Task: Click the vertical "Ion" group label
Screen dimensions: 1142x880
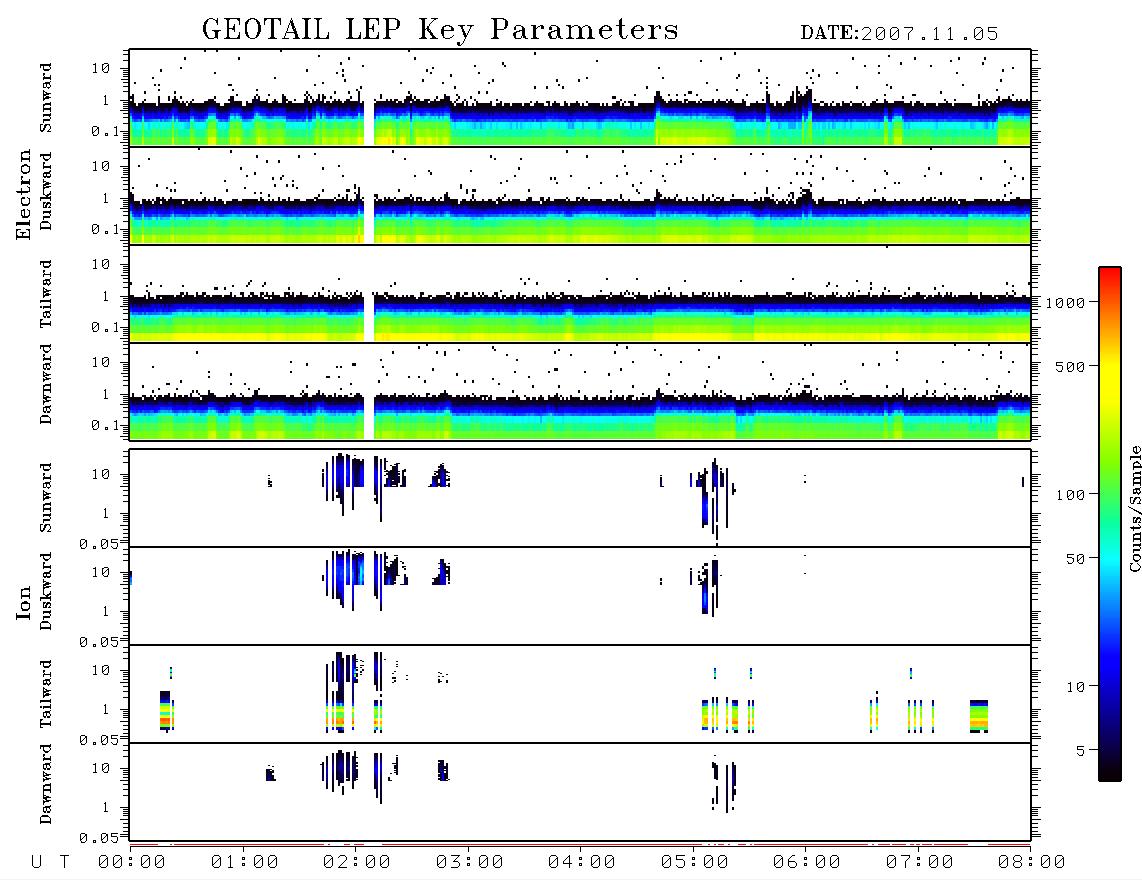Action: point(24,602)
